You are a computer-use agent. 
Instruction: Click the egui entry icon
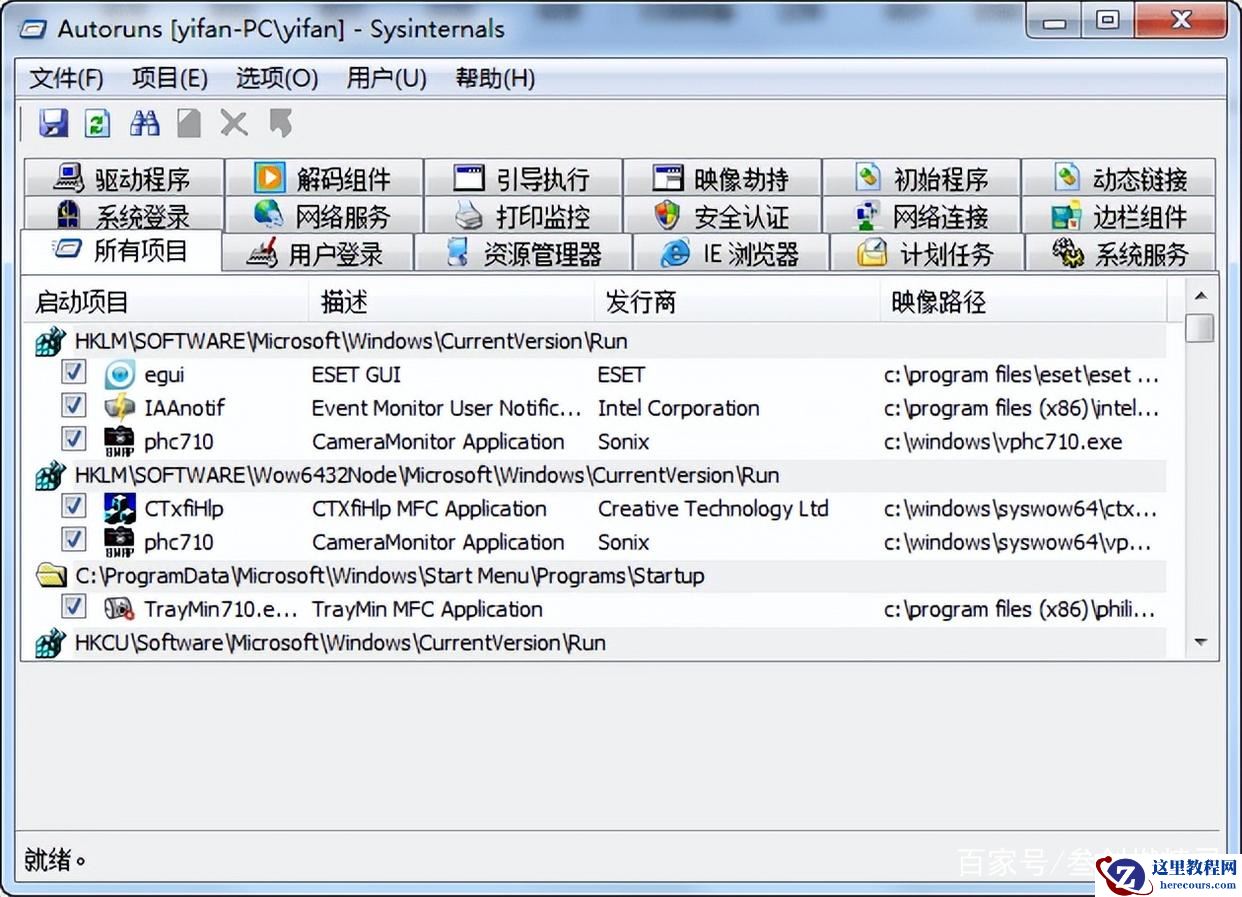pyautogui.click(x=119, y=375)
